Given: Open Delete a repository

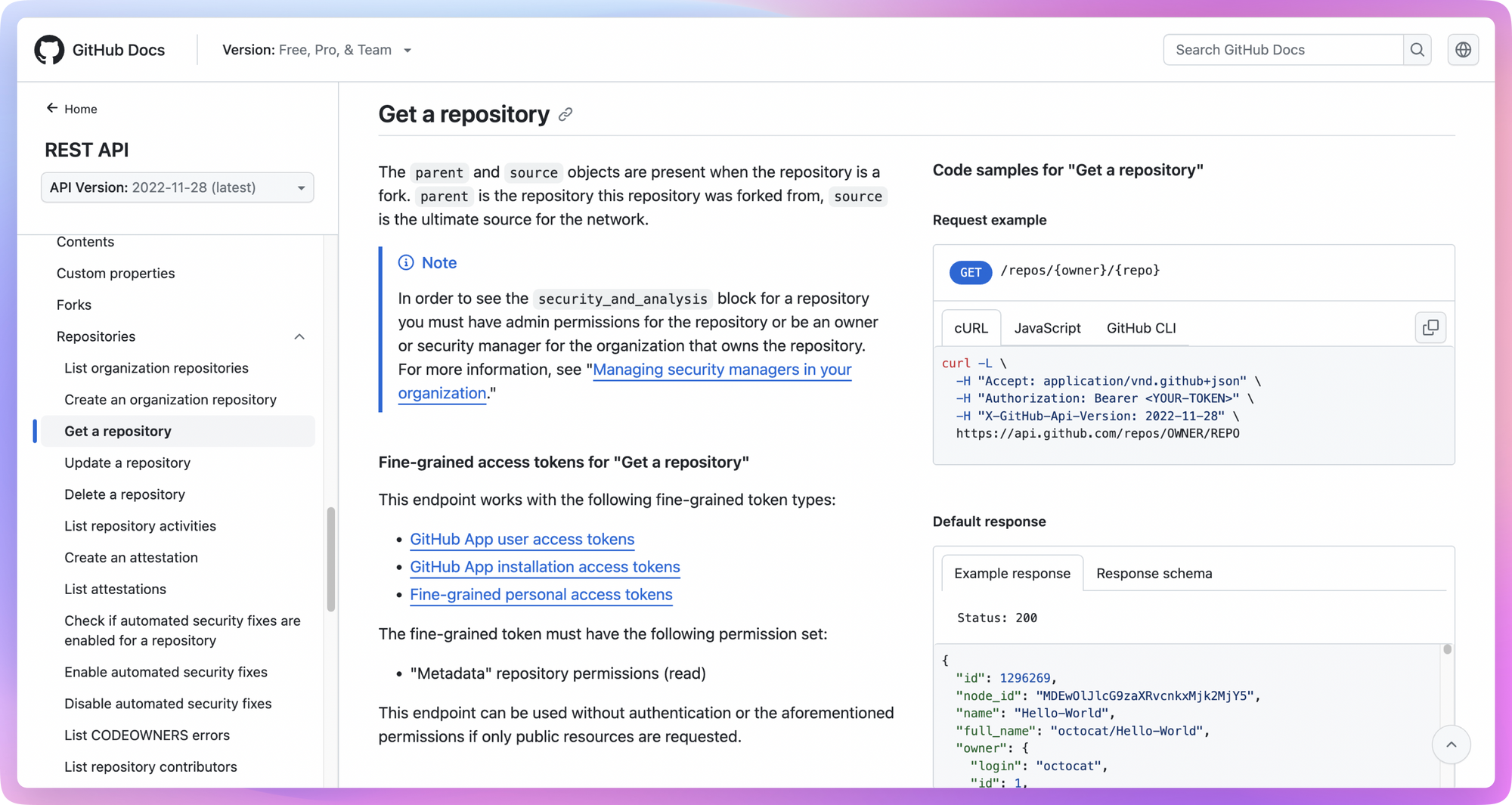Looking at the screenshot, I should [125, 494].
